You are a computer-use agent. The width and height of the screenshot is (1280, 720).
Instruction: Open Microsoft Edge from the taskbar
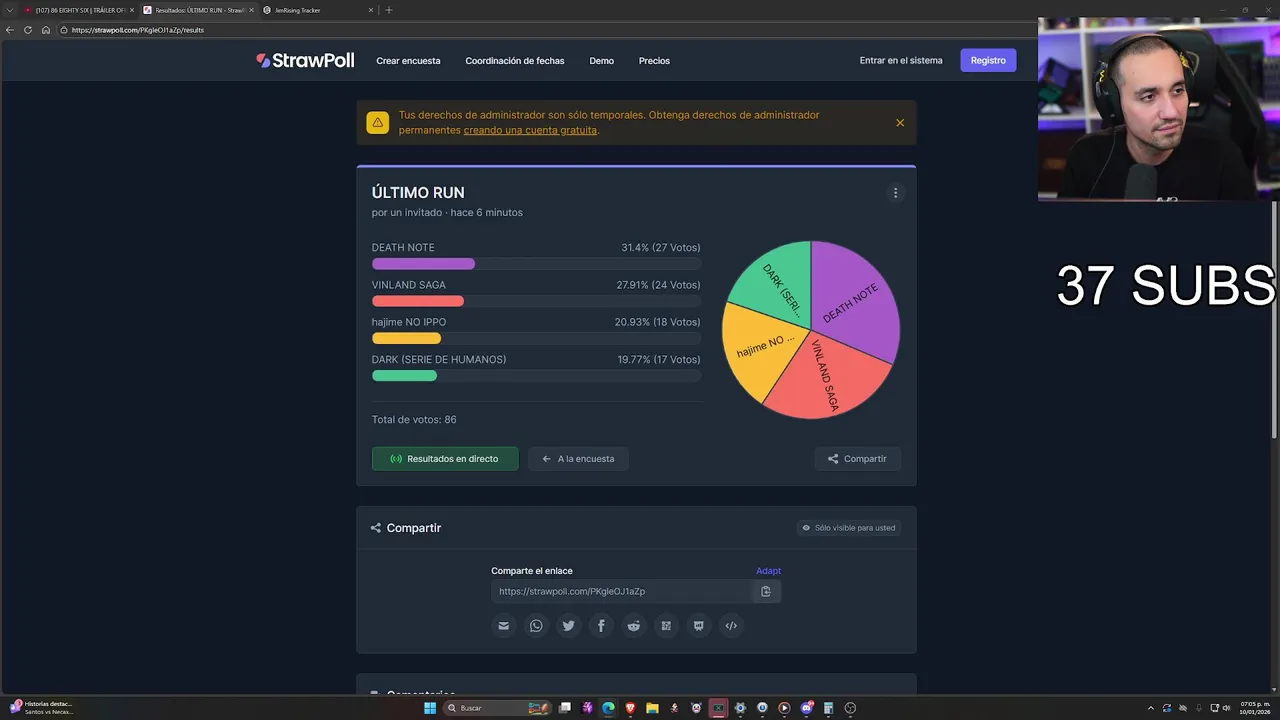click(609, 708)
